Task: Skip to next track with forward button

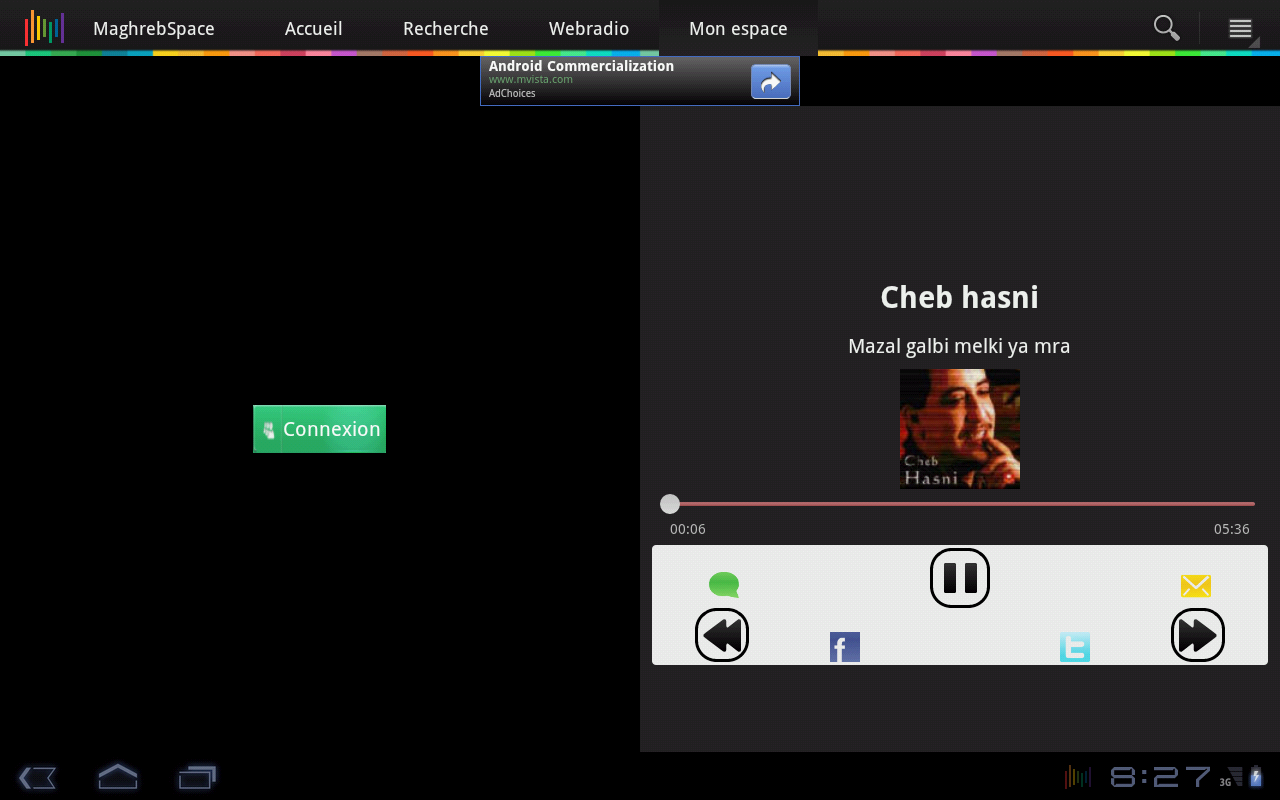Action: click(1198, 635)
